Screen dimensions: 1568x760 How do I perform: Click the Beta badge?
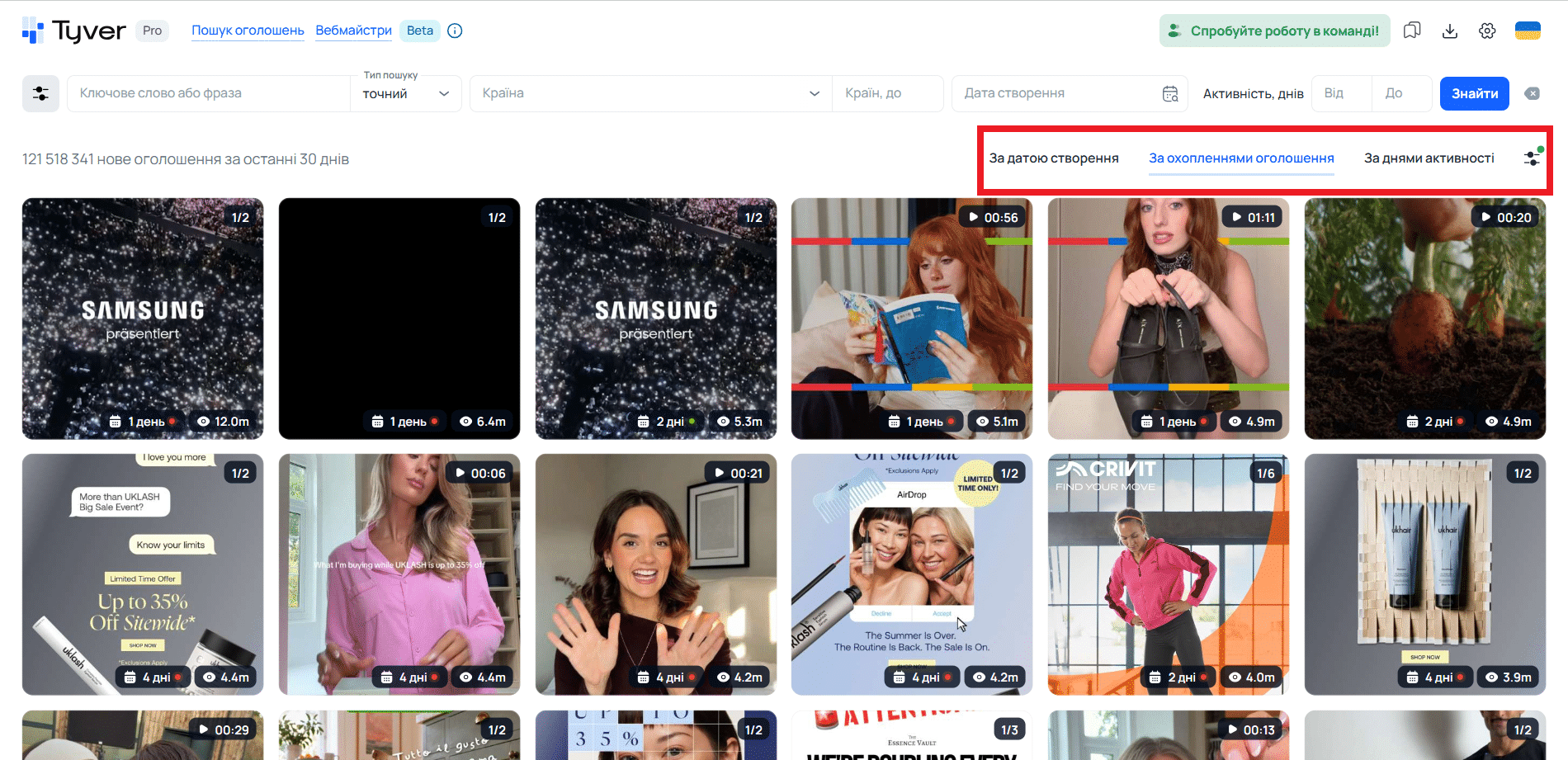point(419,31)
